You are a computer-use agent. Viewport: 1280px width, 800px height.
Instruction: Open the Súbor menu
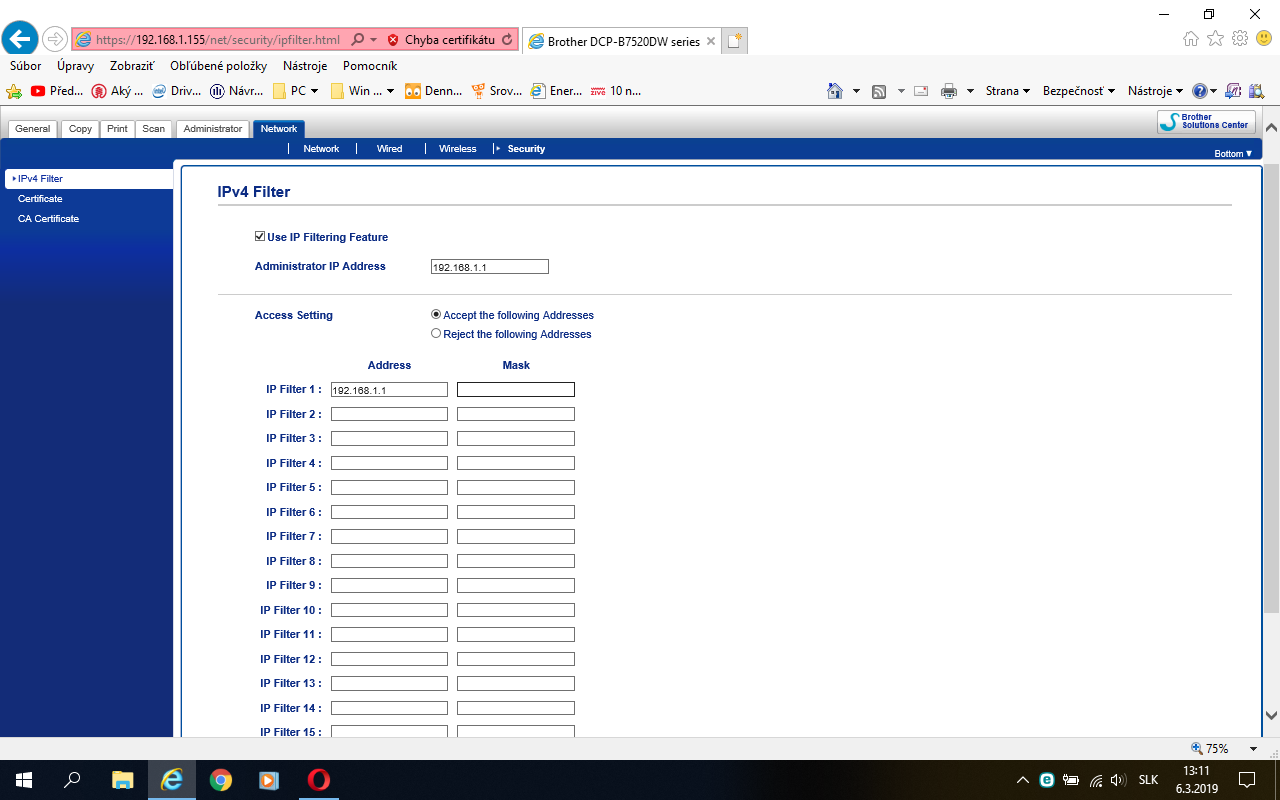point(25,66)
